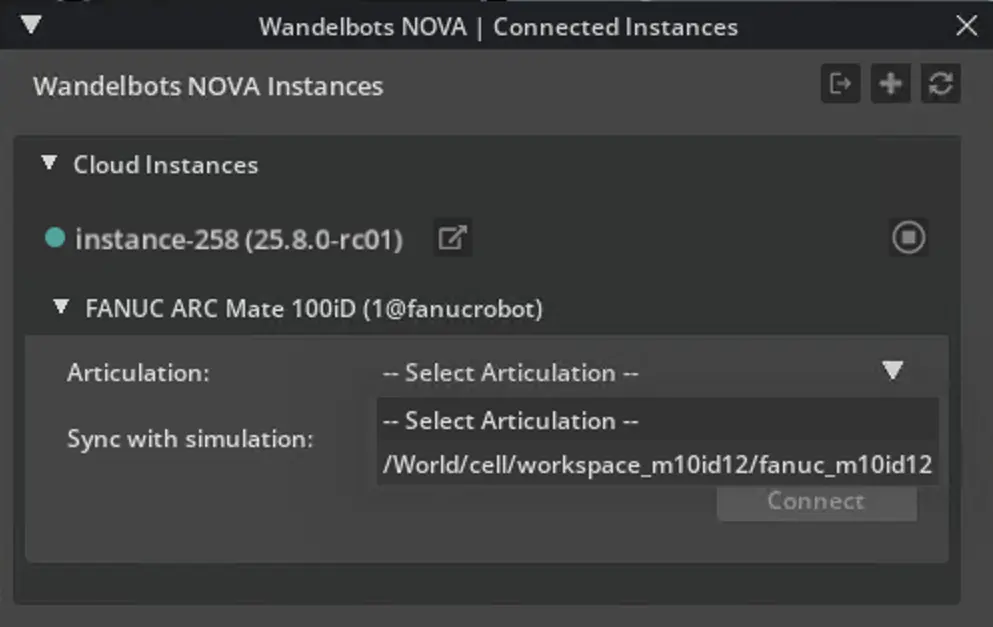Open the window options triangle in title bar
Image resolution: width=993 pixels, height=627 pixels.
[x=31, y=24]
